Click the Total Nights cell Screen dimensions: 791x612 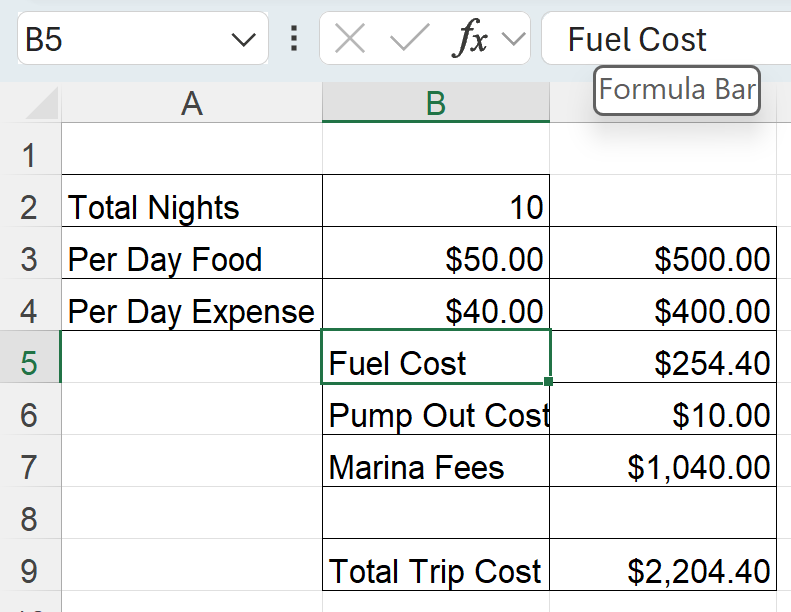(192, 207)
